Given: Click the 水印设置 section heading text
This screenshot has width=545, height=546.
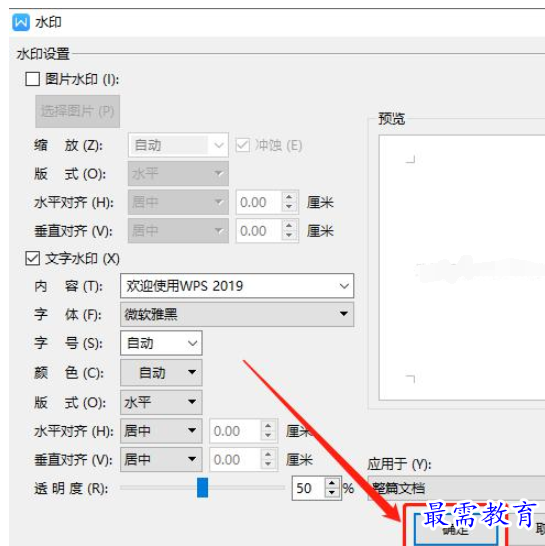Looking at the screenshot, I should point(43,54).
